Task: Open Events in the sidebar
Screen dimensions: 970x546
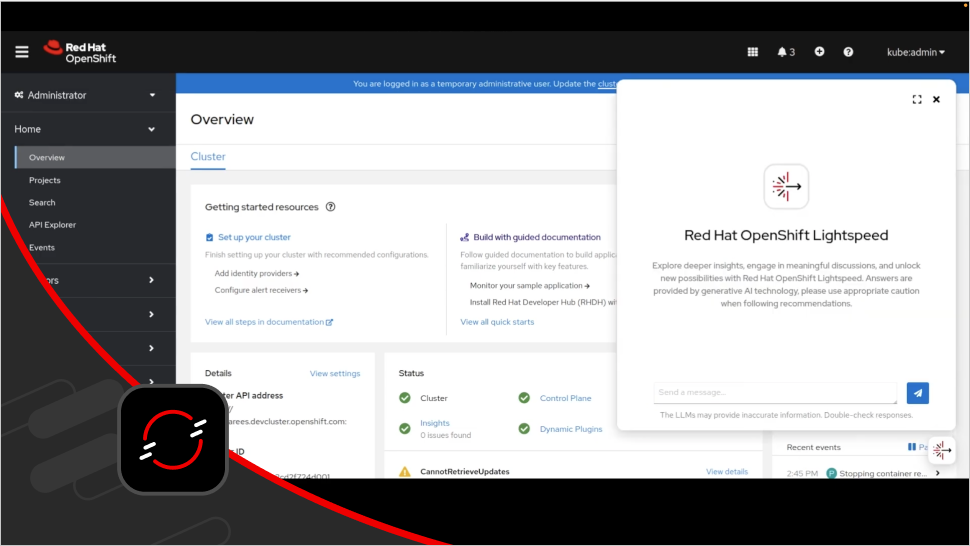Action: [x=42, y=248]
